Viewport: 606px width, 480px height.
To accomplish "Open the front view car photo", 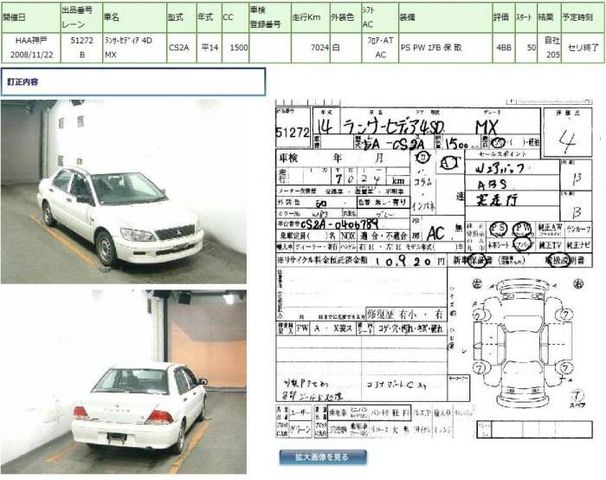I will pyautogui.click(x=124, y=192).
